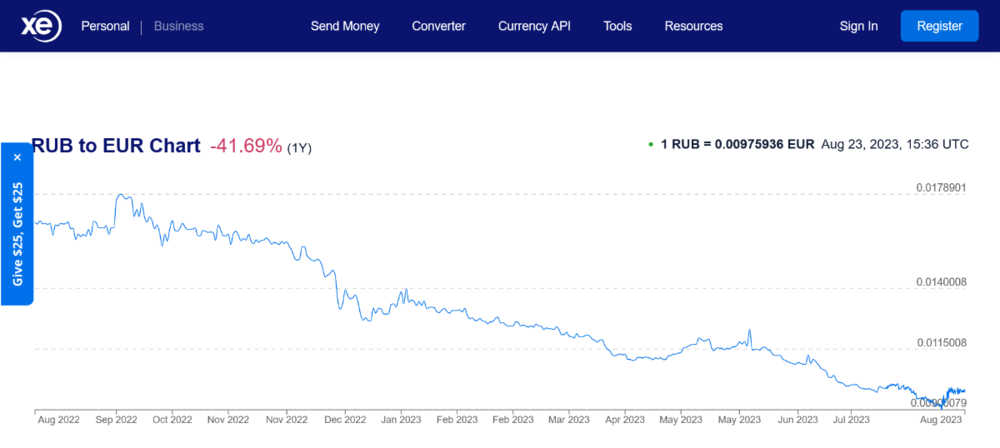Image resolution: width=1000 pixels, height=448 pixels.
Task: Click the RUB to EUR Chart heading
Action: tap(116, 146)
